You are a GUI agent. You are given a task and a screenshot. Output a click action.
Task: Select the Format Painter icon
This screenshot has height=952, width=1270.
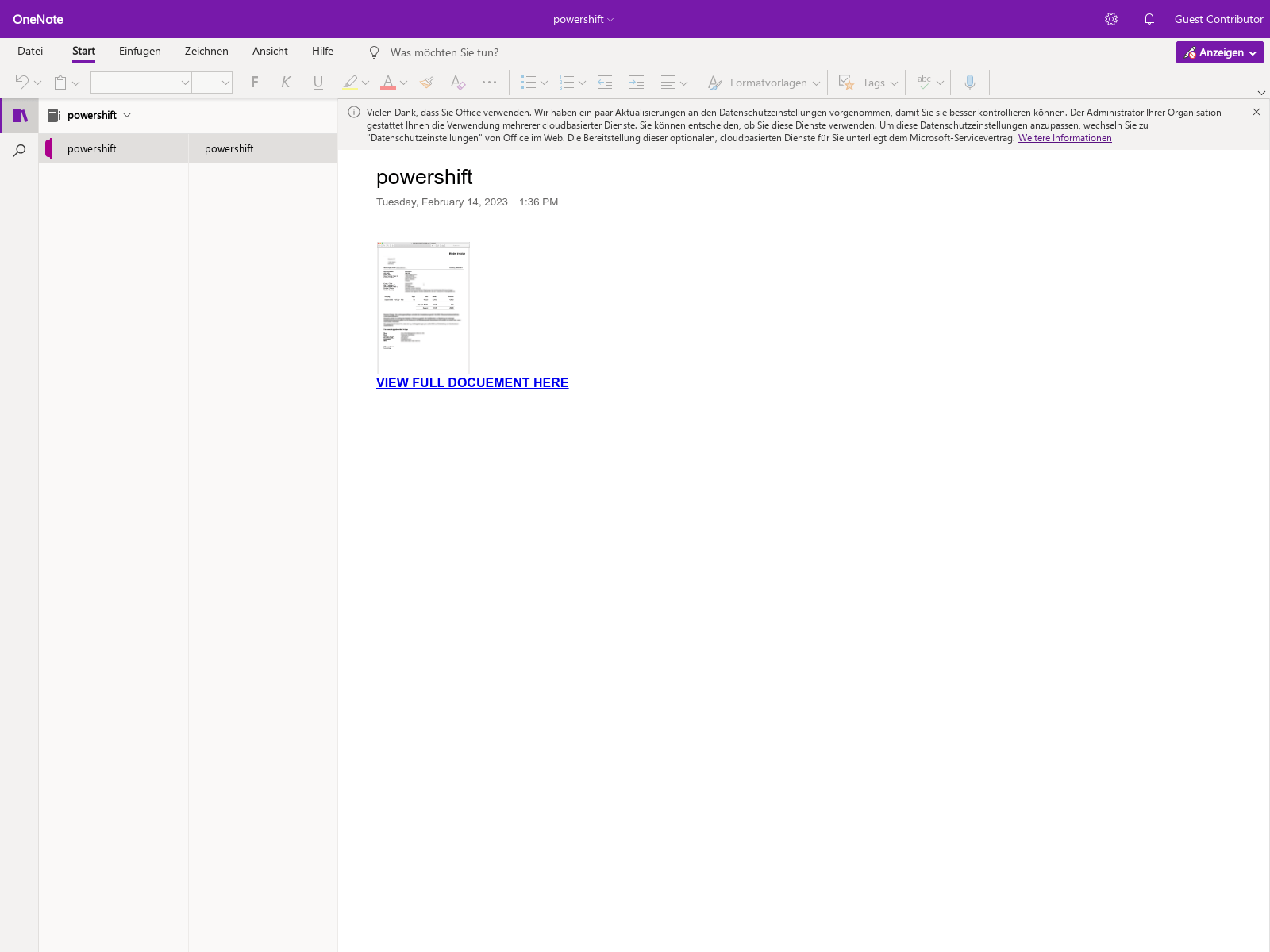point(427,82)
